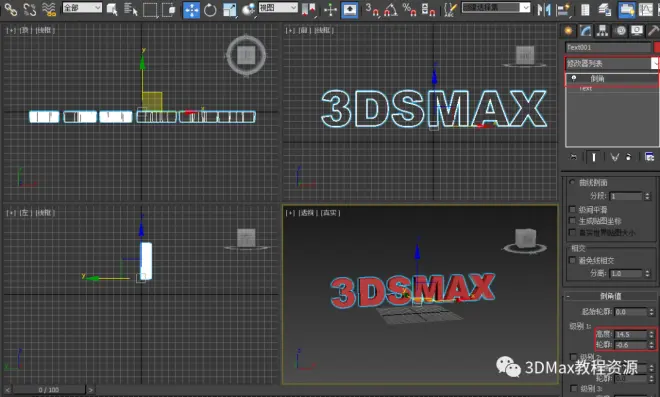Viewport: 660px width, 397px height.
Task: Click the 起始轮廓 value field
Action: click(630, 312)
